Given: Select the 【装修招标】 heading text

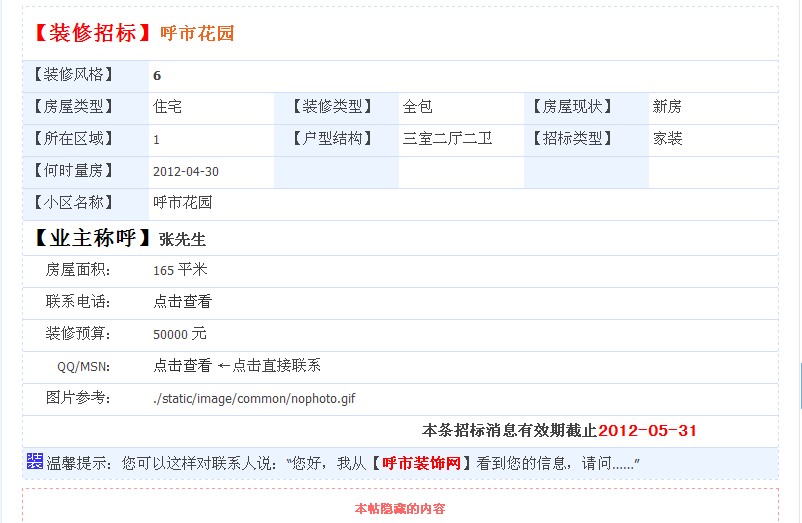Looking at the screenshot, I should click(x=92, y=33).
